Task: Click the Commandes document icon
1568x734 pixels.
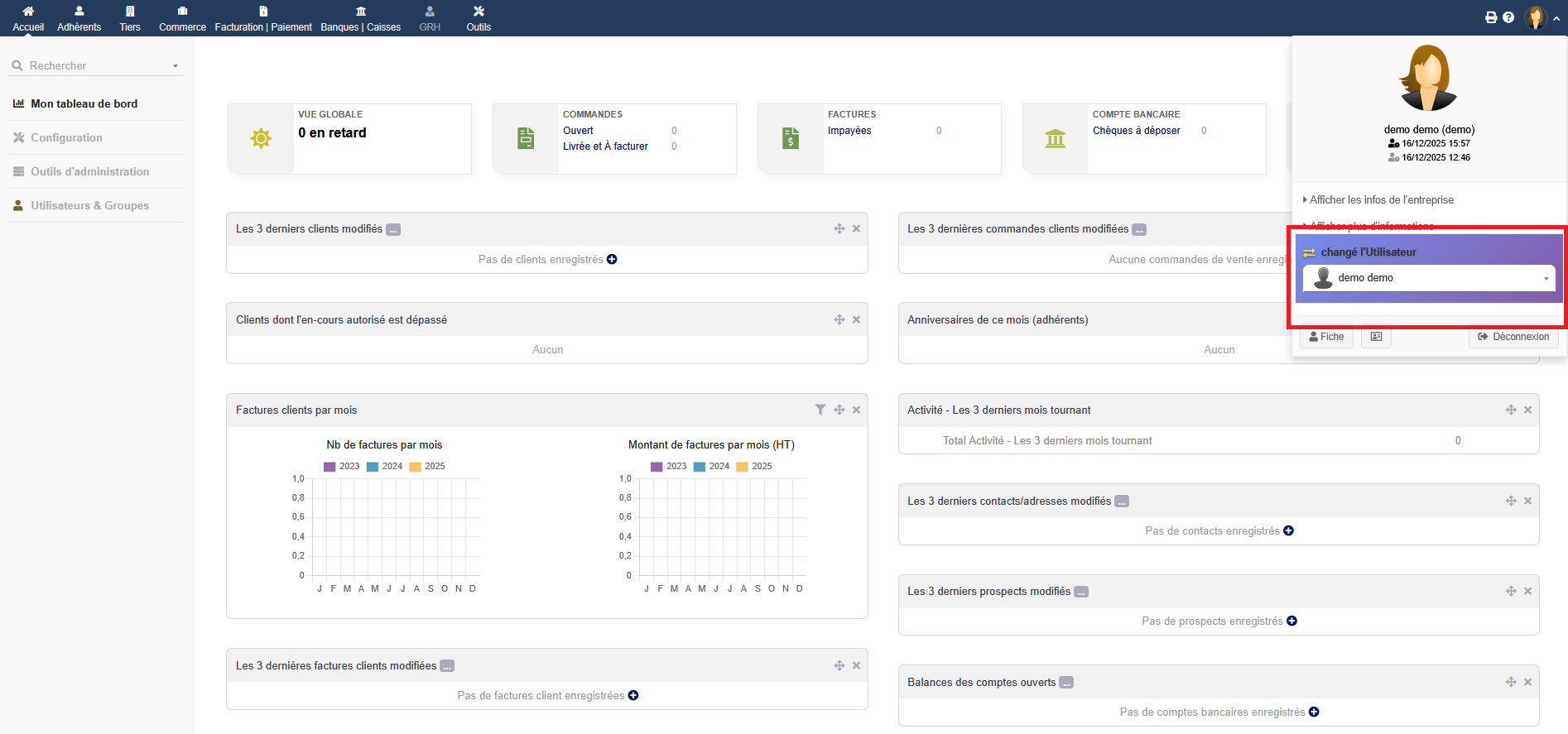Action: tap(526, 138)
